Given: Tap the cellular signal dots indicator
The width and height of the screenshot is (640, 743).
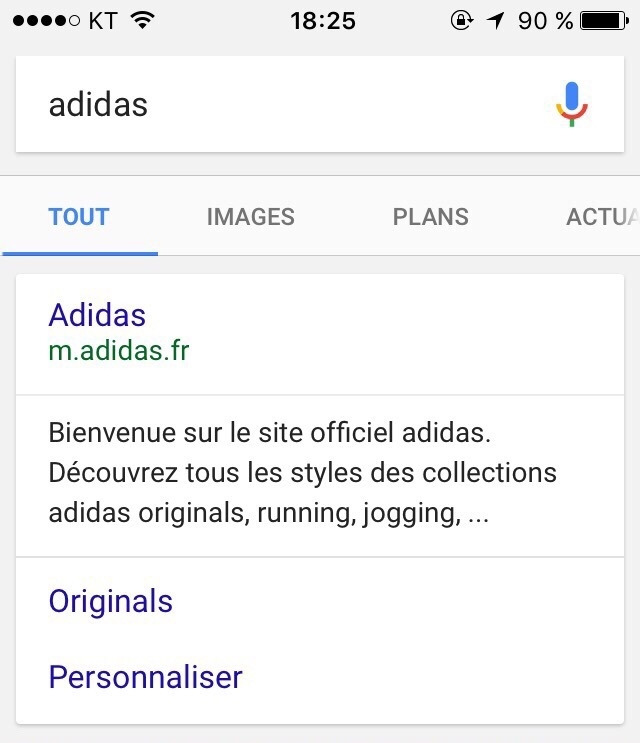Looking at the screenshot, I should click(x=46, y=21).
